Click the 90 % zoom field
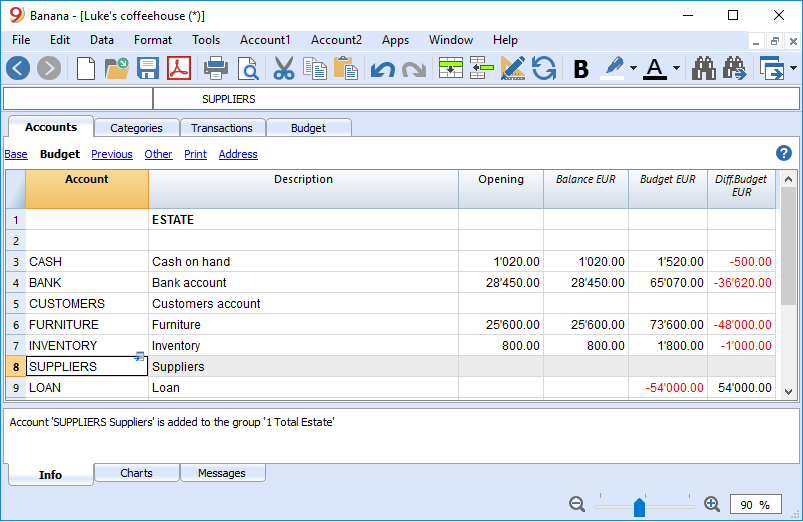The width and height of the screenshot is (803, 522). tap(756, 505)
